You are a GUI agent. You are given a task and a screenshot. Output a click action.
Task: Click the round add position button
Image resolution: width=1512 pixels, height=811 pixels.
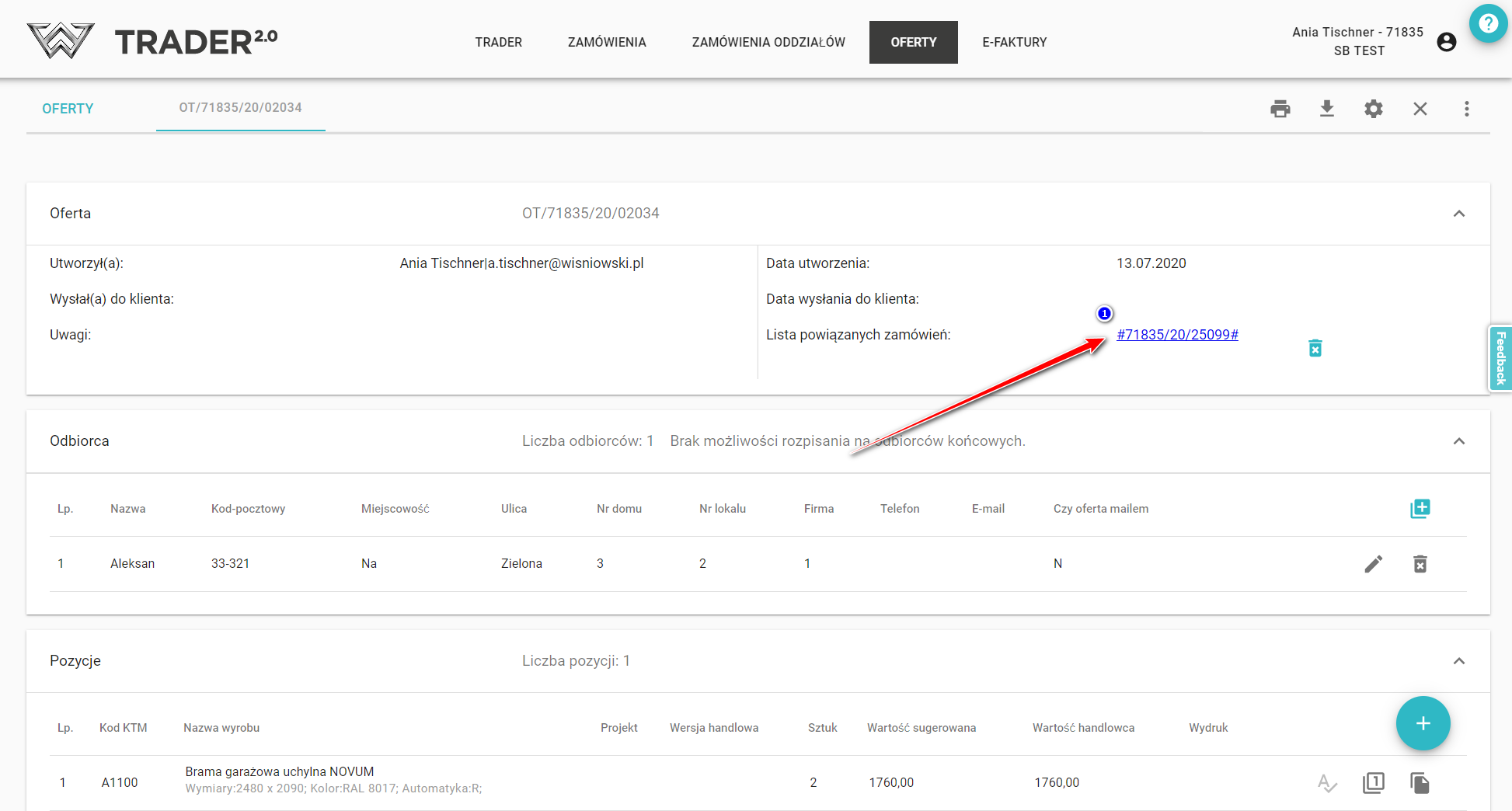point(1423,723)
